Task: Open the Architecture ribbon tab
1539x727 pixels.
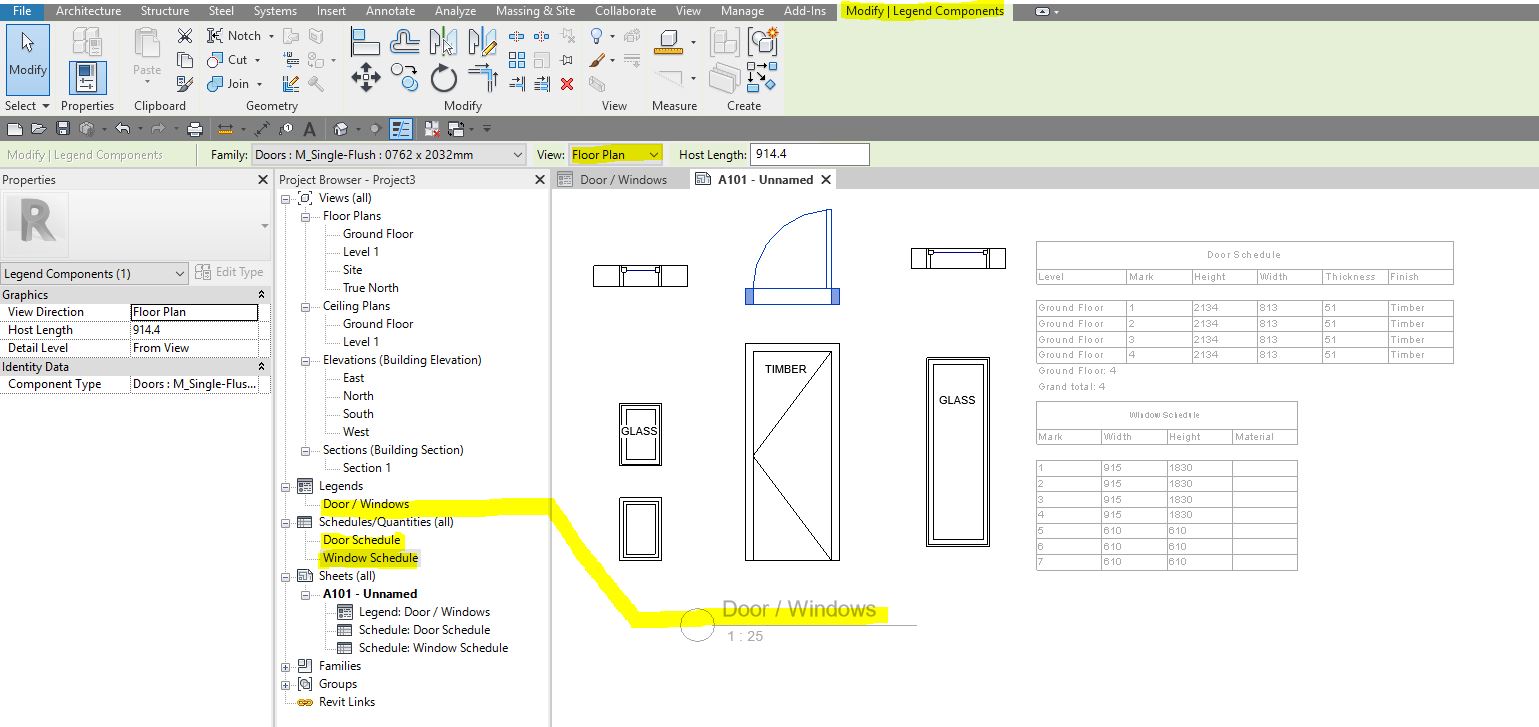Action: tap(88, 11)
